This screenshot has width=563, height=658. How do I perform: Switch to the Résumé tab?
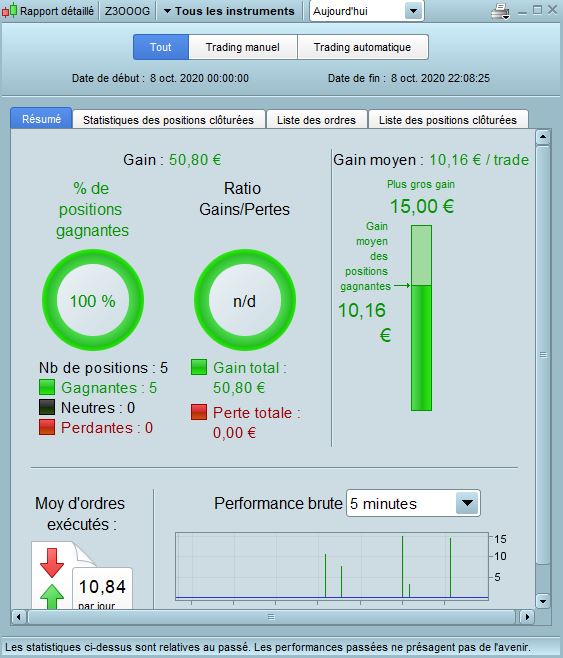click(42, 119)
